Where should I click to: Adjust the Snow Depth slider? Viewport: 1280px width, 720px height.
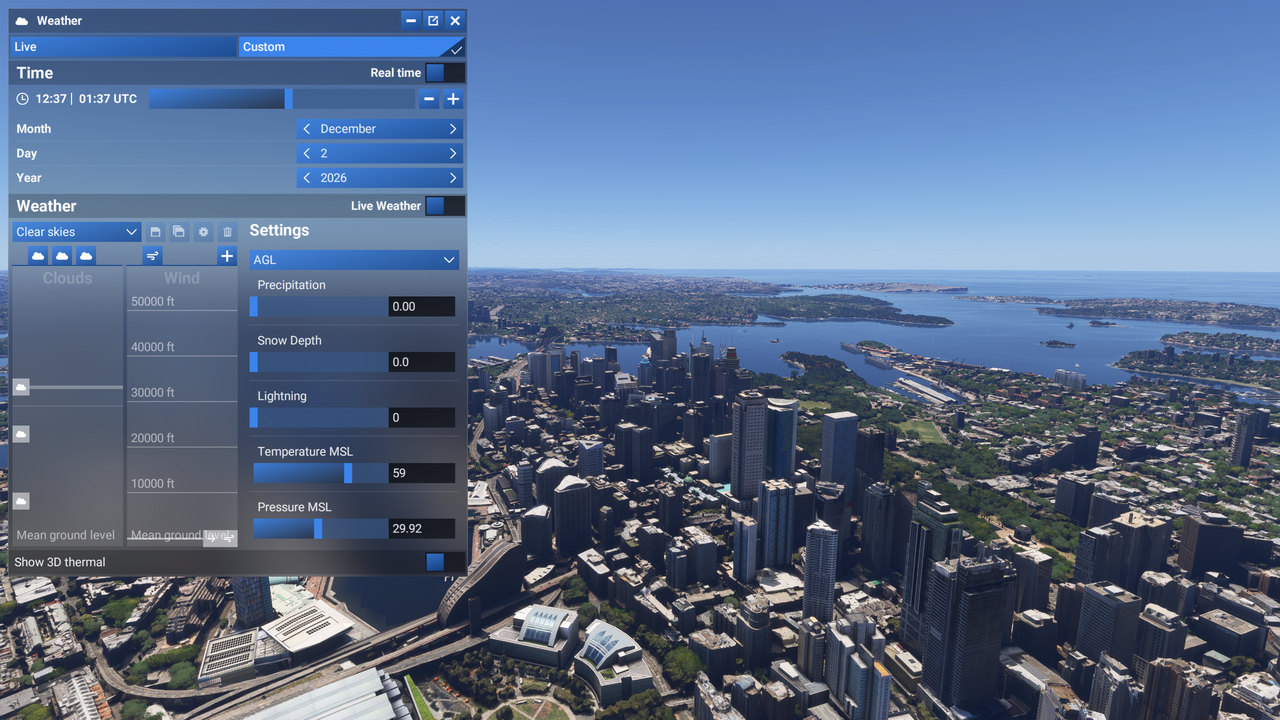pos(319,362)
